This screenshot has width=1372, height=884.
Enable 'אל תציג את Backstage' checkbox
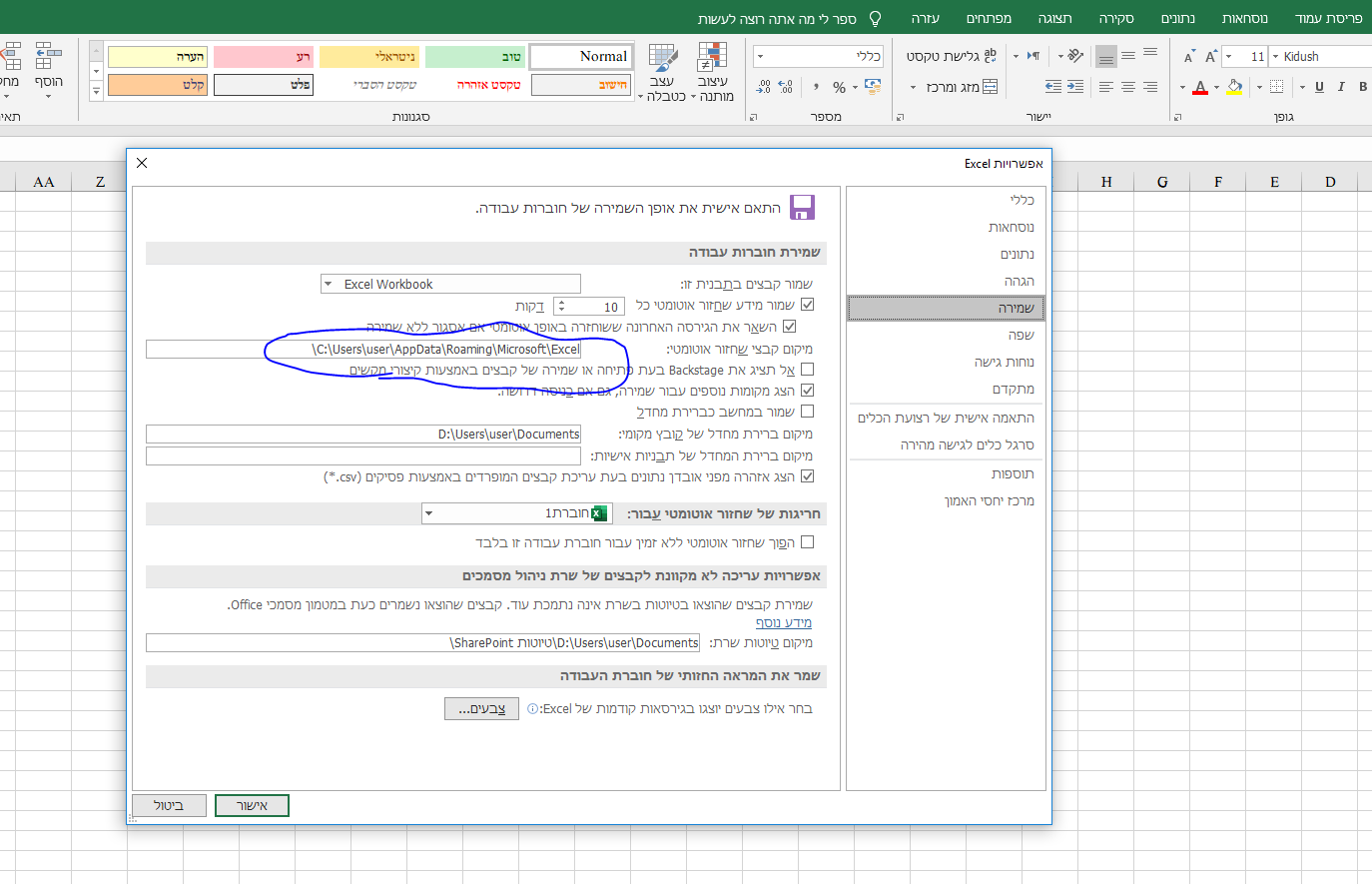coord(808,370)
